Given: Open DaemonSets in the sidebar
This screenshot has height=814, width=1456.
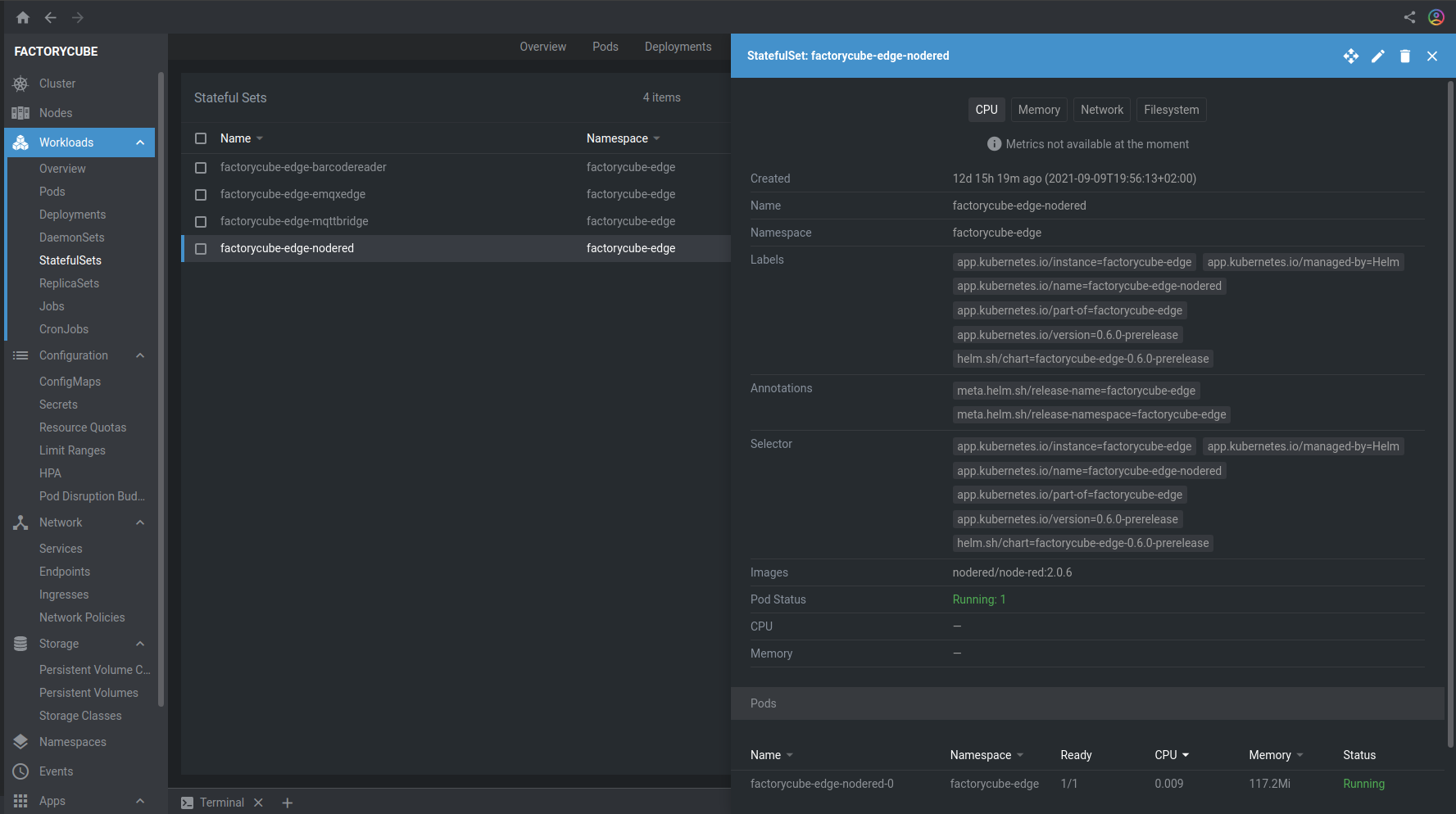Looking at the screenshot, I should [x=72, y=237].
